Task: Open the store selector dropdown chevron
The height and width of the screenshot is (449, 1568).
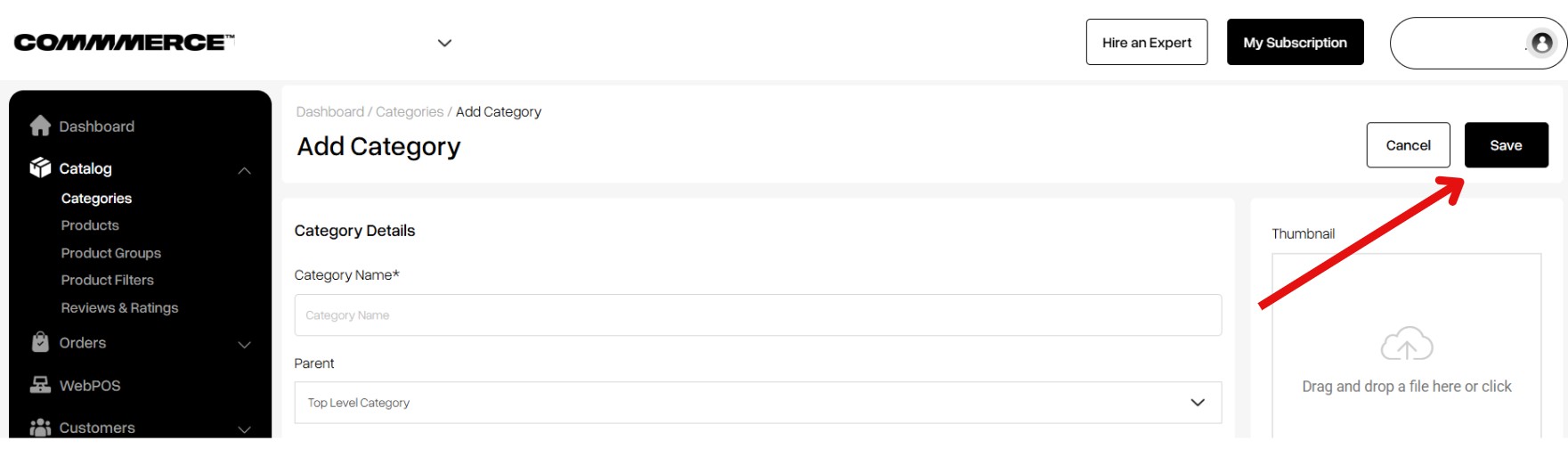Action: click(x=444, y=43)
